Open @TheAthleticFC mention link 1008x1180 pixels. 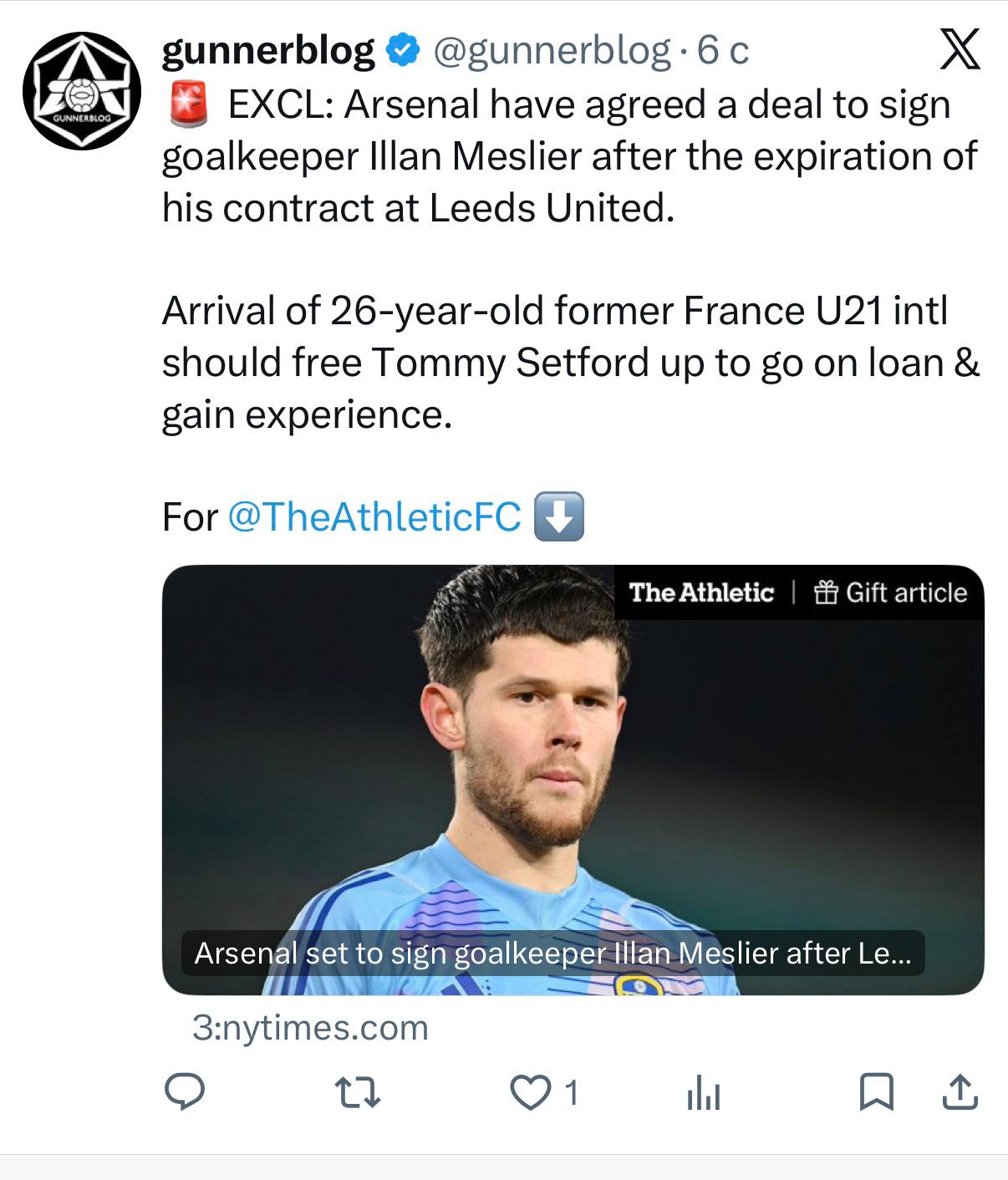click(x=374, y=516)
